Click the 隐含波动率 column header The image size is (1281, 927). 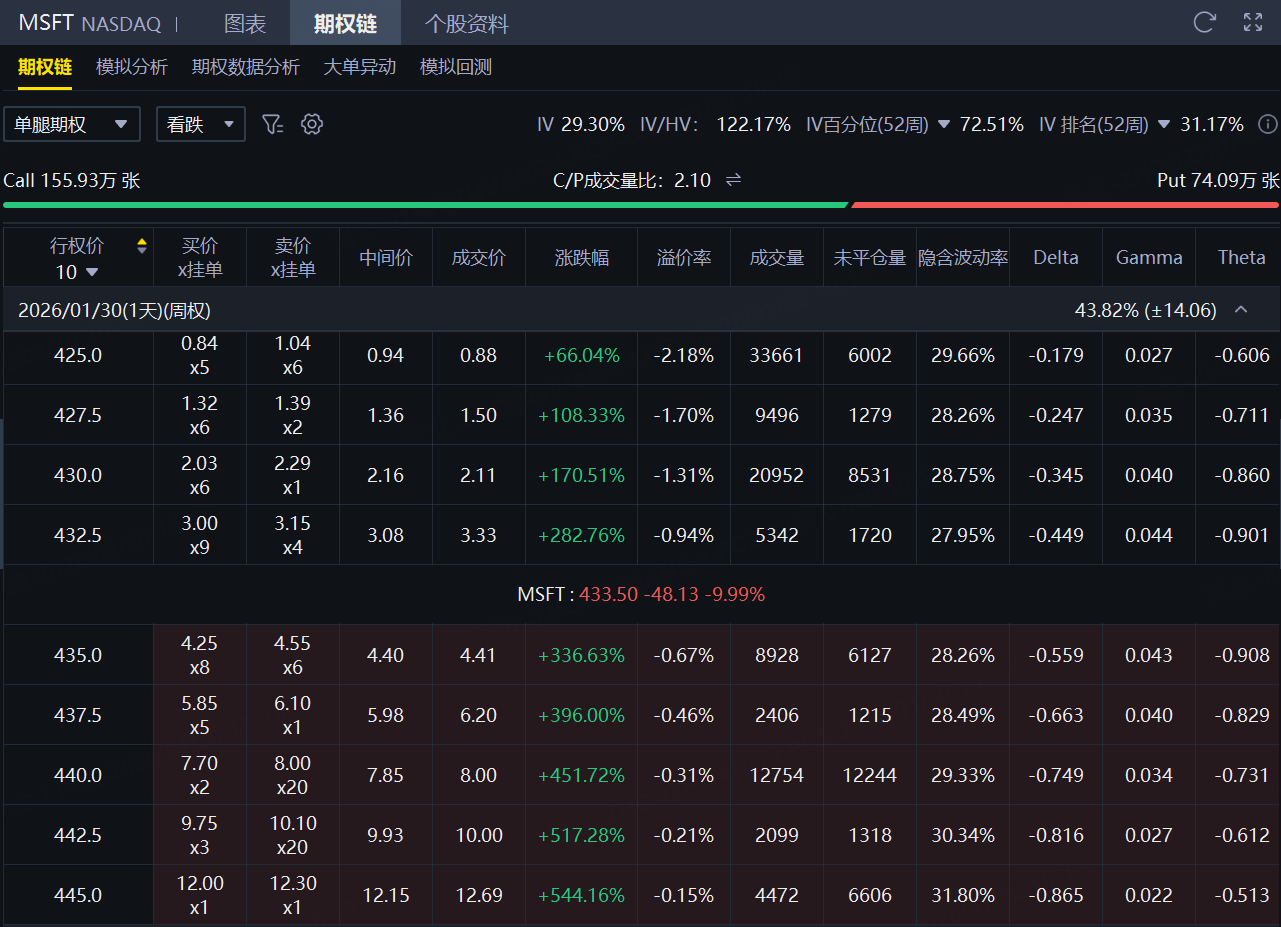[962, 257]
